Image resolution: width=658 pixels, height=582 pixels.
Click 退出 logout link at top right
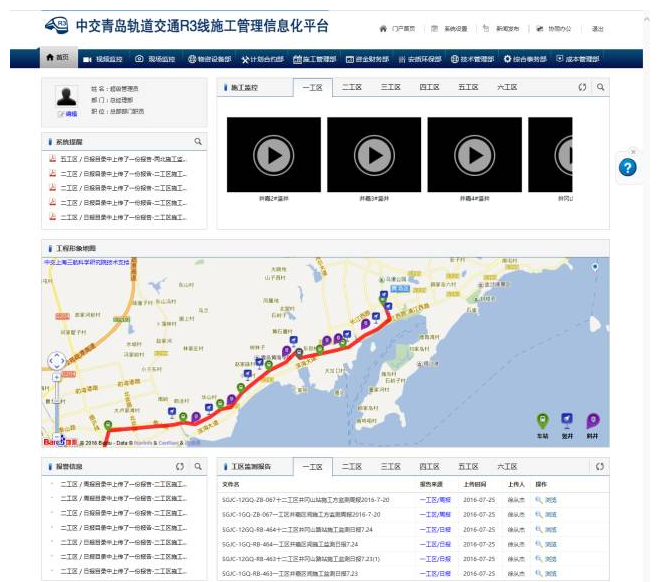pos(598,29)
